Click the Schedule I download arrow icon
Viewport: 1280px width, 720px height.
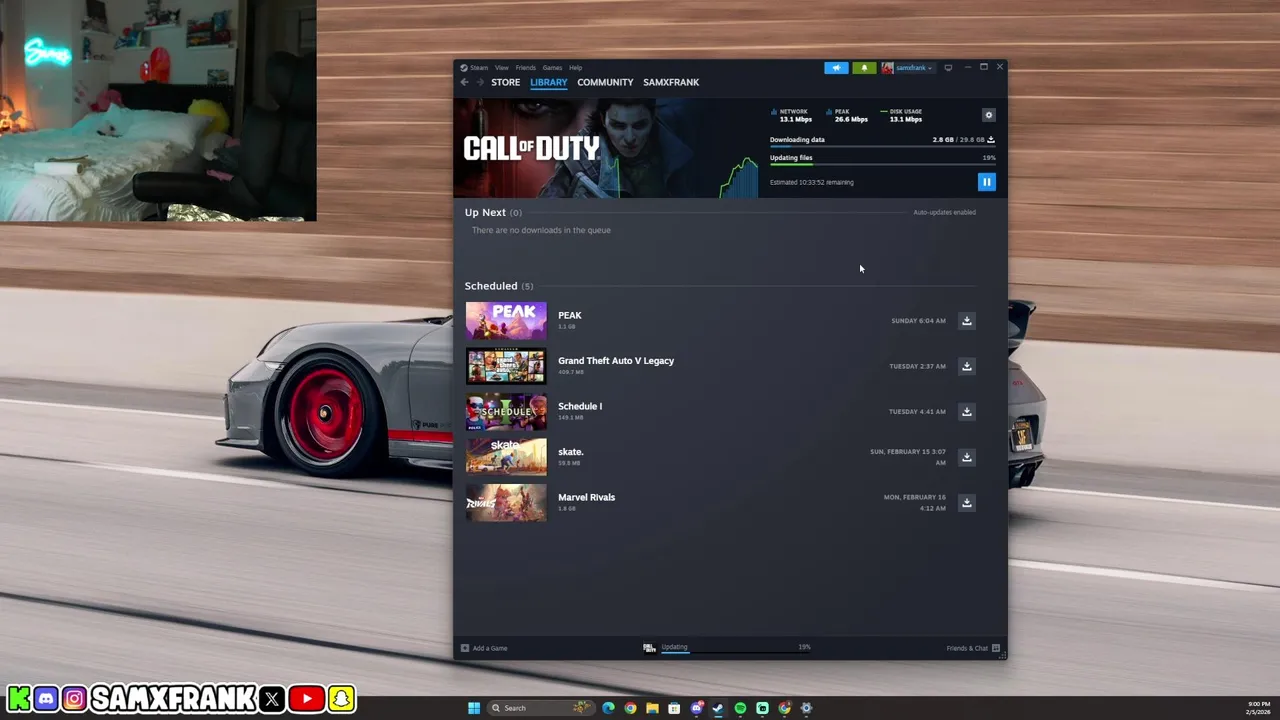[966, 412]
